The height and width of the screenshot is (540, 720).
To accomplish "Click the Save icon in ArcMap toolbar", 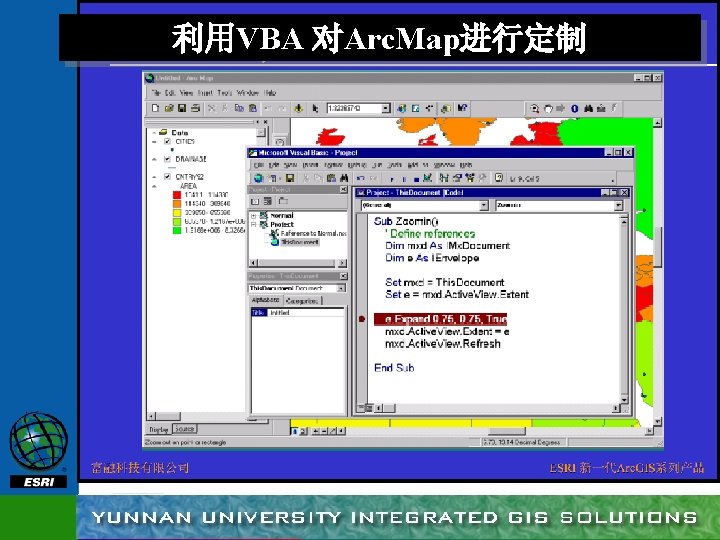I will [x=182, y=108].
